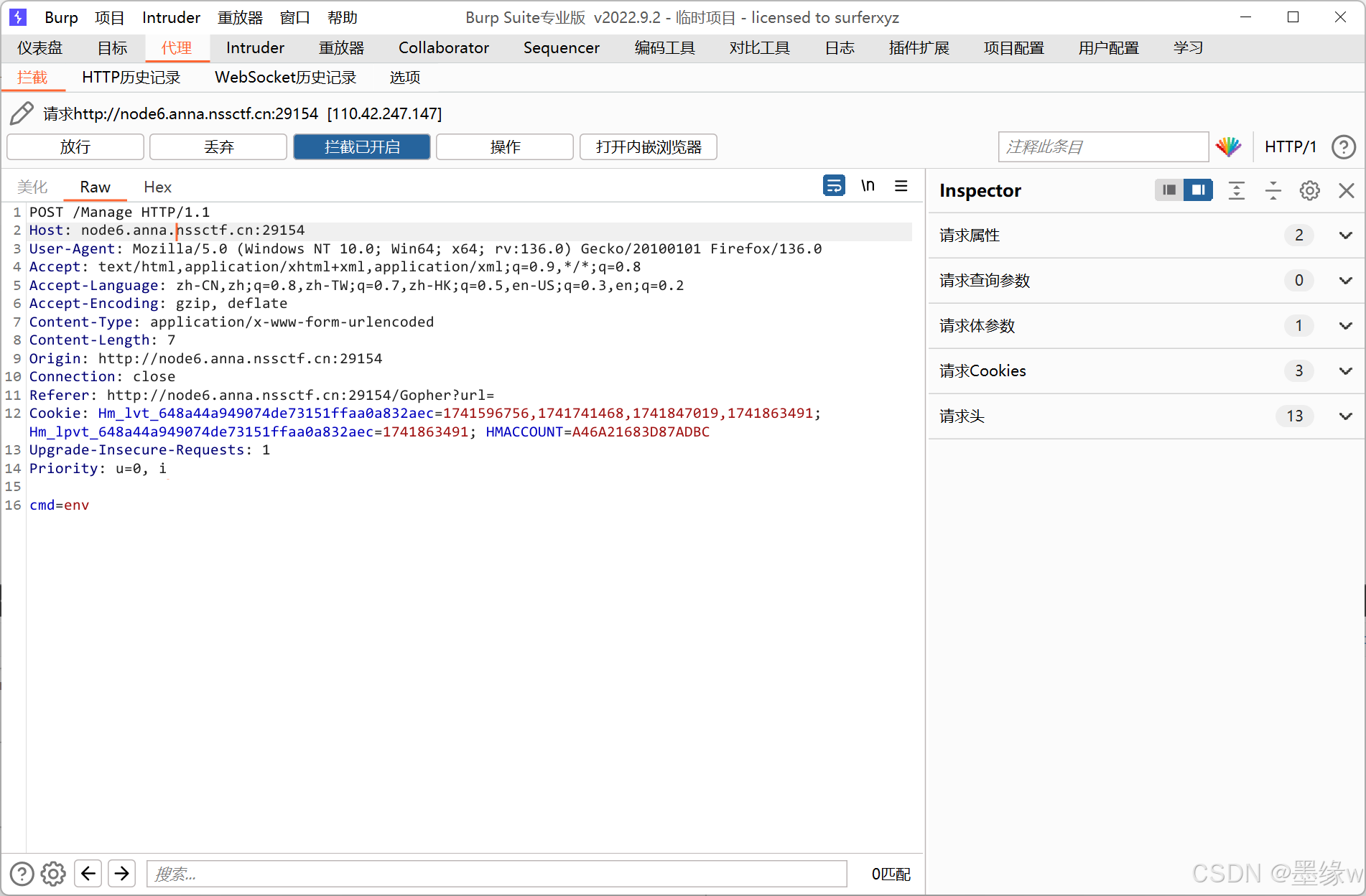Open the editor hamburger menu
Image resolution: width=1366 pixels, height=896 pixels.
click(901, 186)
